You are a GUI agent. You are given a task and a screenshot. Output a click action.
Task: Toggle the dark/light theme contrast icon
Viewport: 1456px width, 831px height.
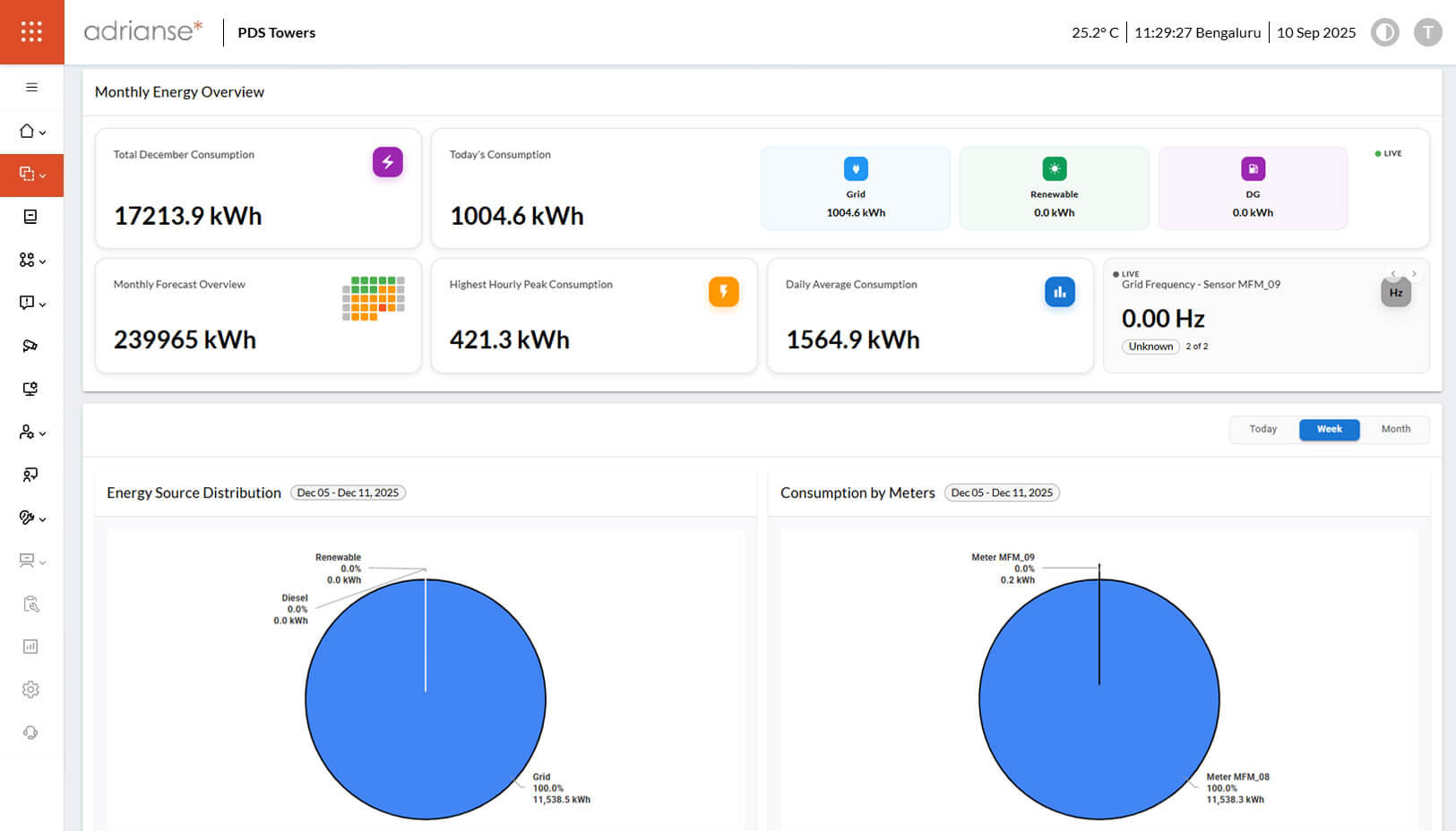(1384, 33)
